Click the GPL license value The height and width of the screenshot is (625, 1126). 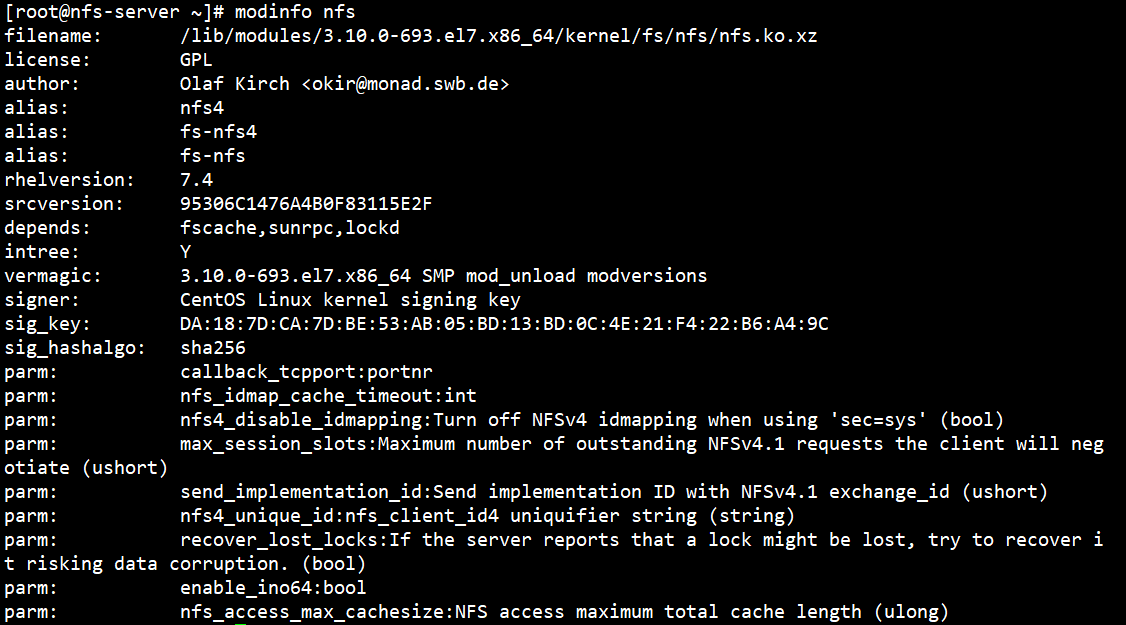pyautogui.click(x=196, y=60)
